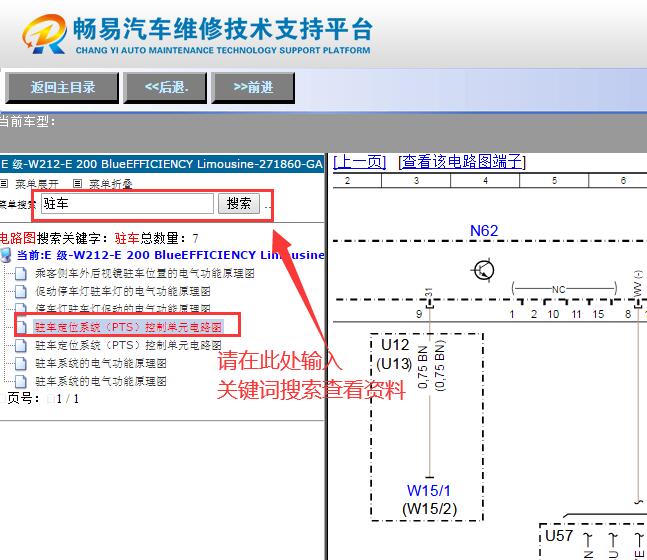The width and height of the screenshot is (647, 560).
Task: Click the NC pin range label
Action: [x=558, y=290]
